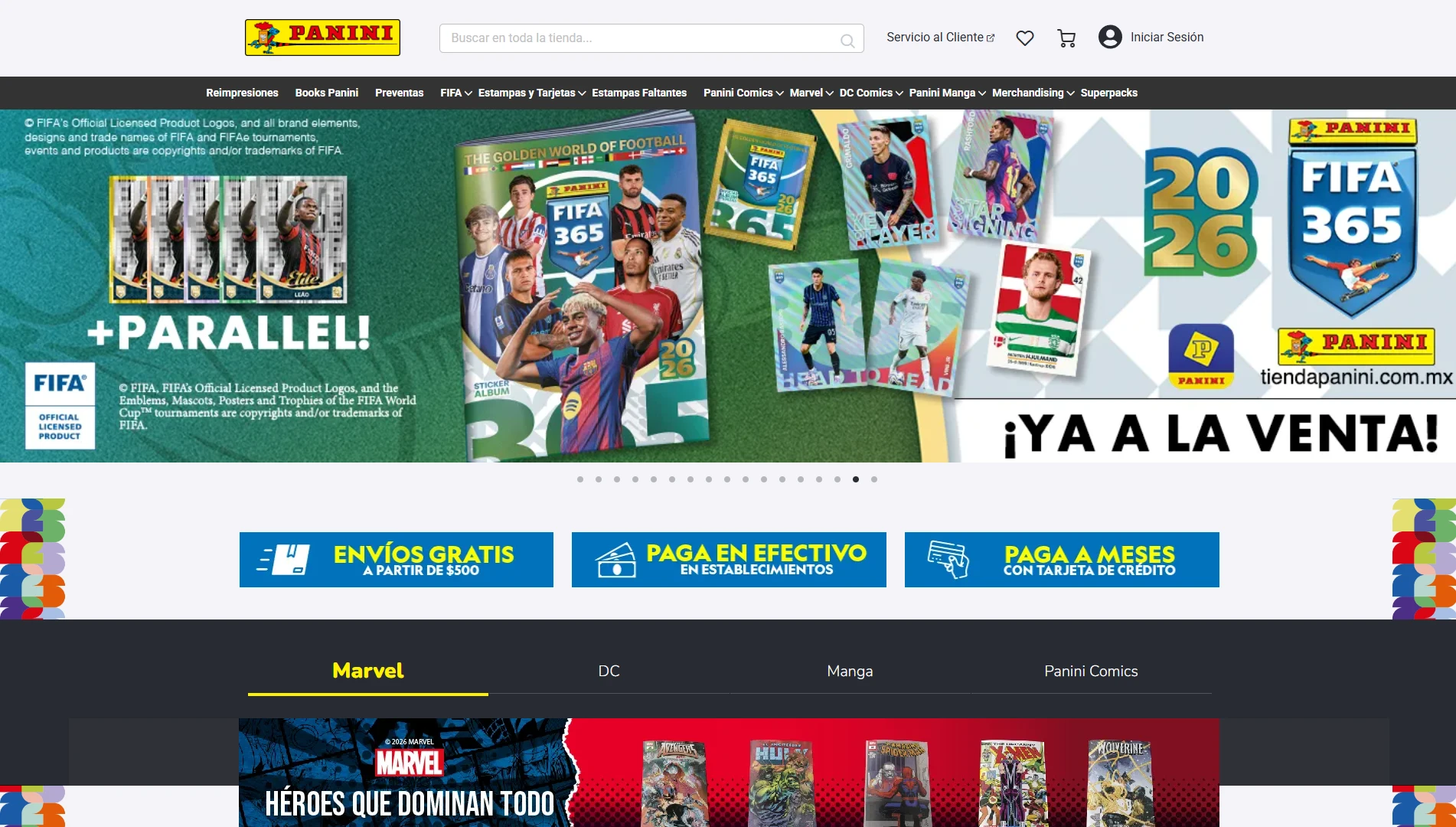Click the Avengers comic cover

[674, 783]
